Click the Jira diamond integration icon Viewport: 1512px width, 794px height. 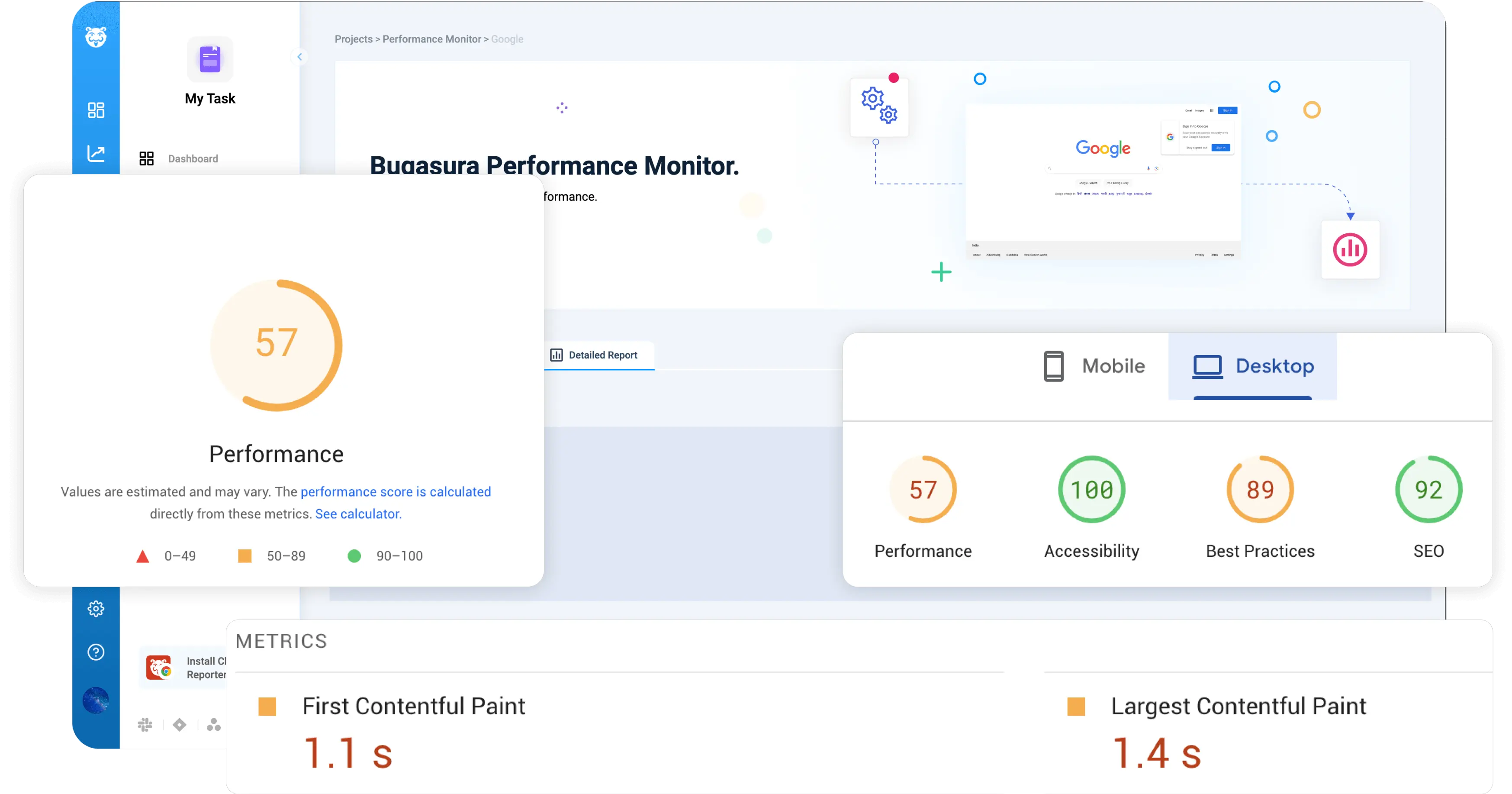point(180,725)
